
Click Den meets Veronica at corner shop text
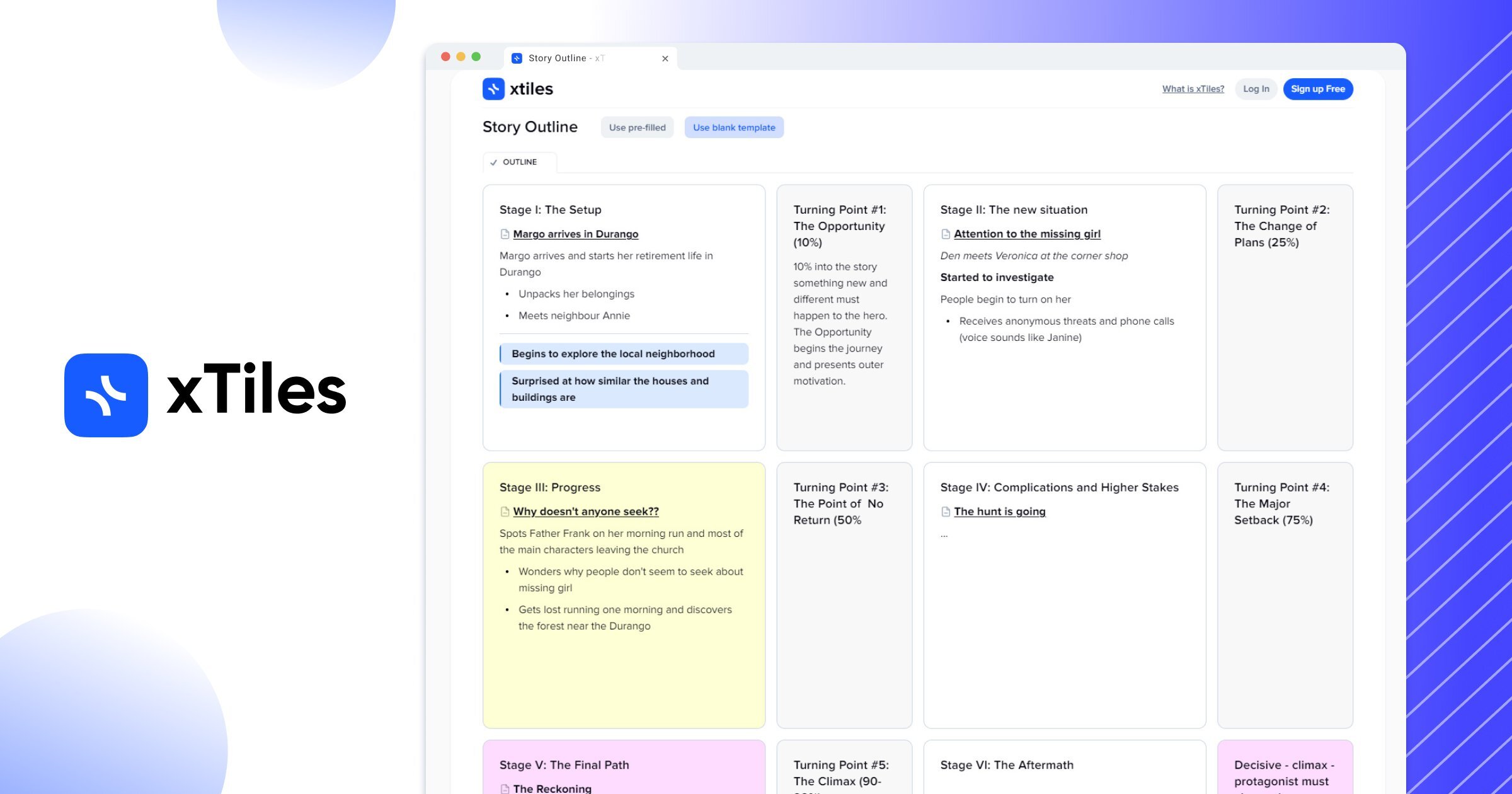1034,256
